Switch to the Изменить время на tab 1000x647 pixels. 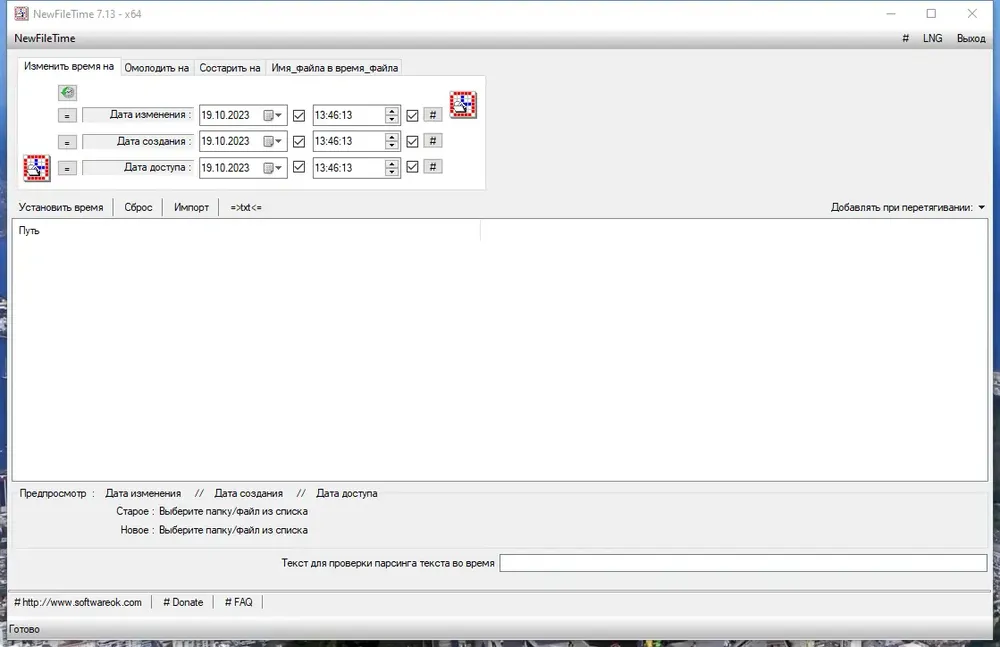click(x=69, y=66)
